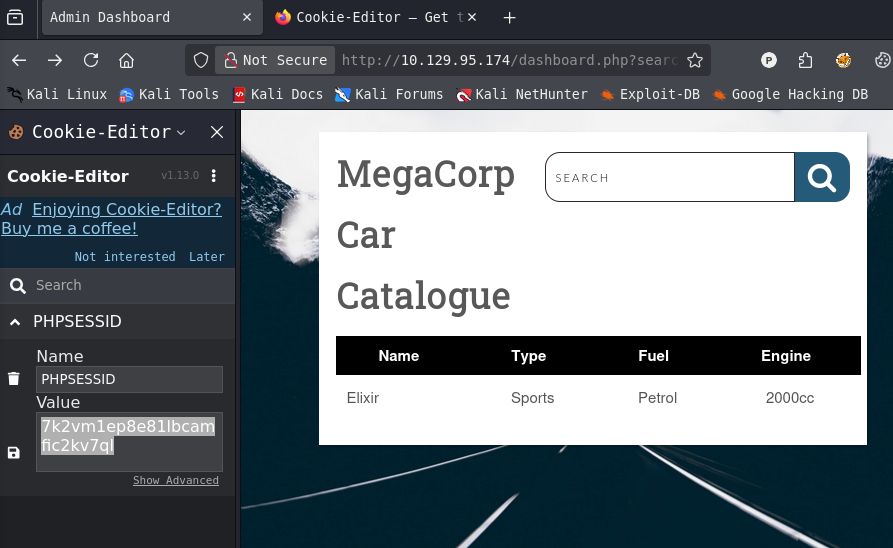Click the MegaCorp Car Catalogue heading

point(426,235)
